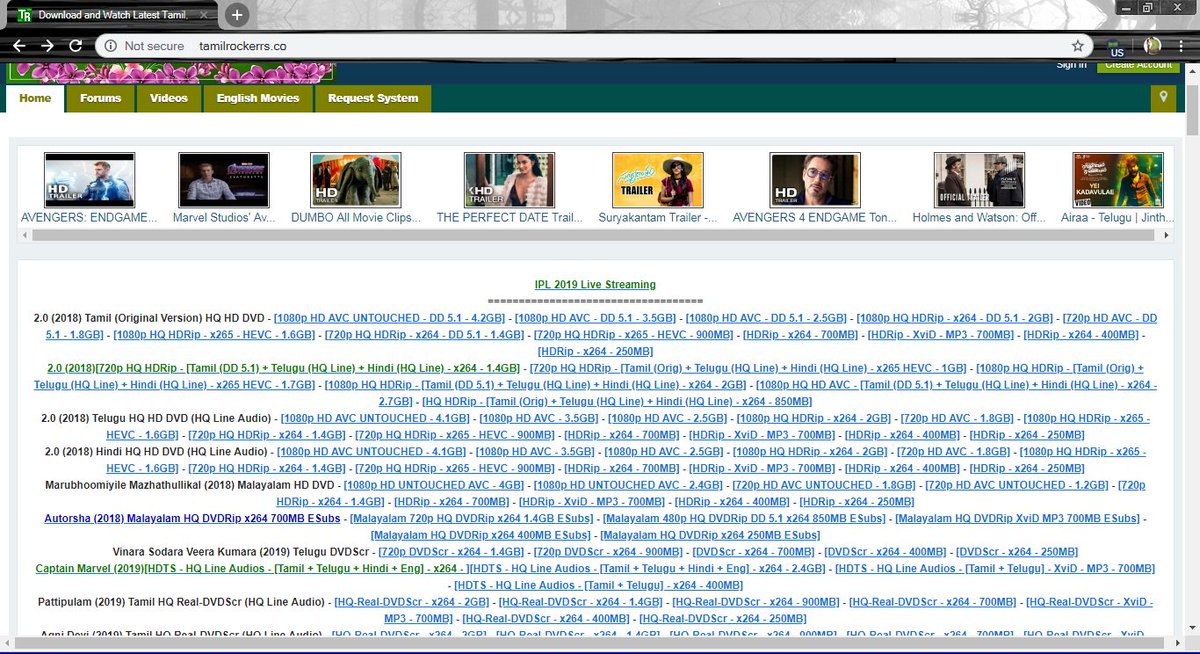Click the carousel scrollbar's left arrow

click(x=24, y=235)
